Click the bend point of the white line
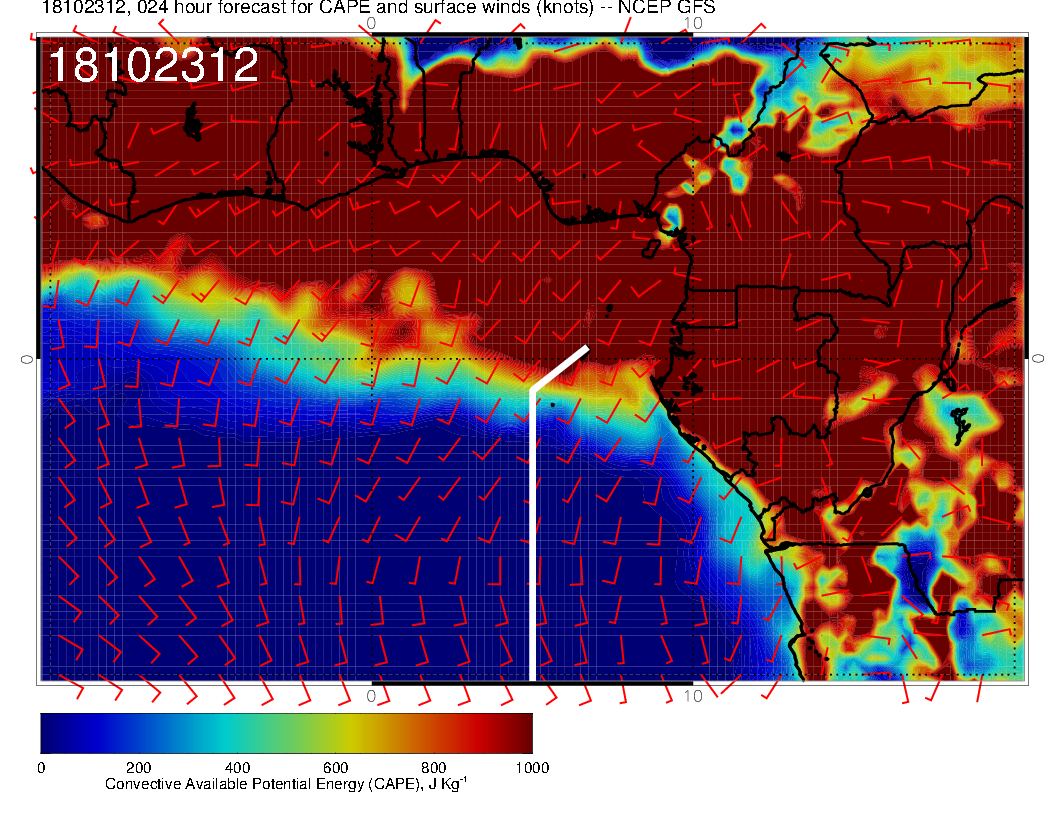This screenshot has width=1056, height=816. tap(531, 390)
